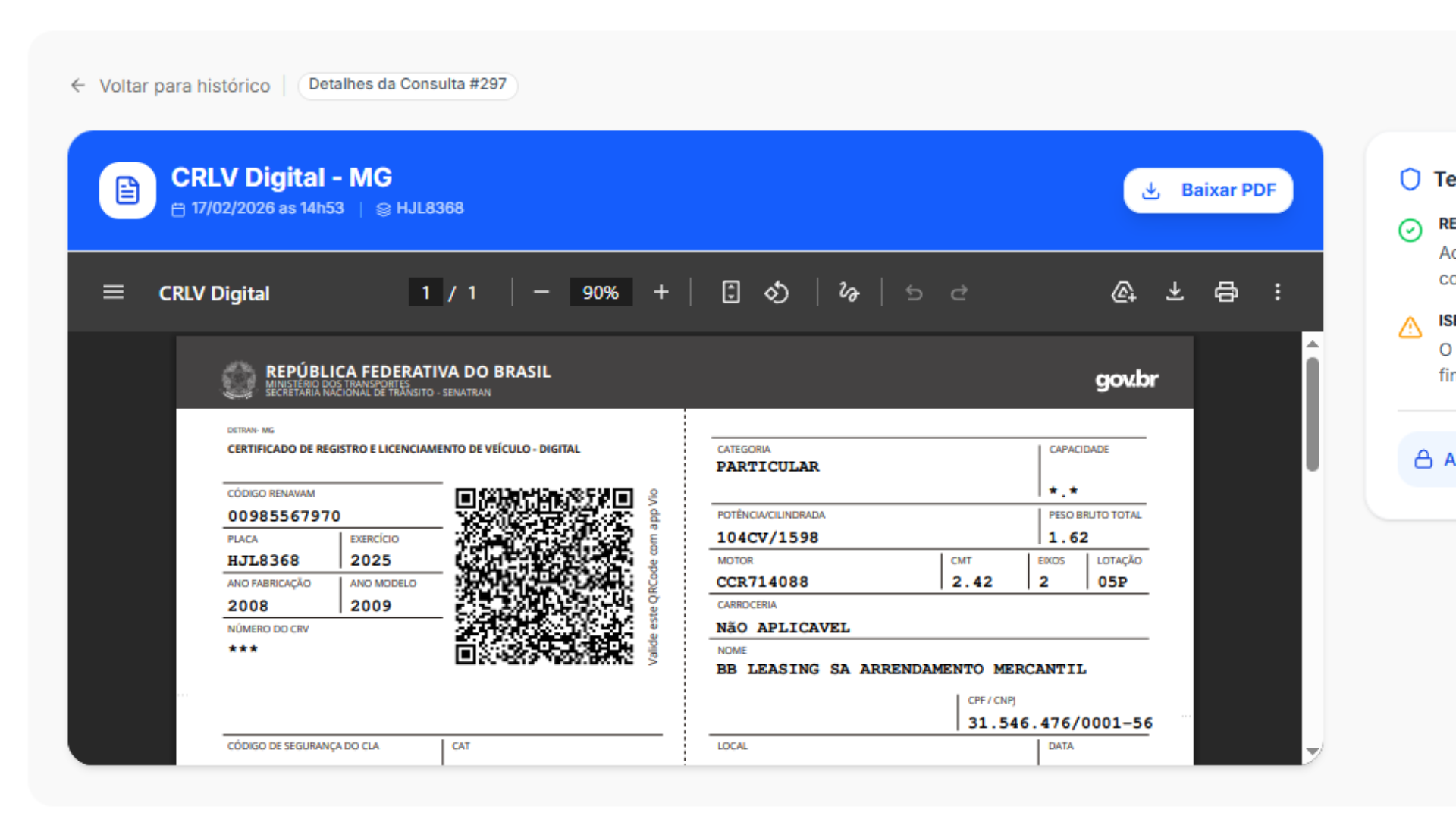
Task: Click the scrollbar down arrow
Action: (x=1313, y=752)
